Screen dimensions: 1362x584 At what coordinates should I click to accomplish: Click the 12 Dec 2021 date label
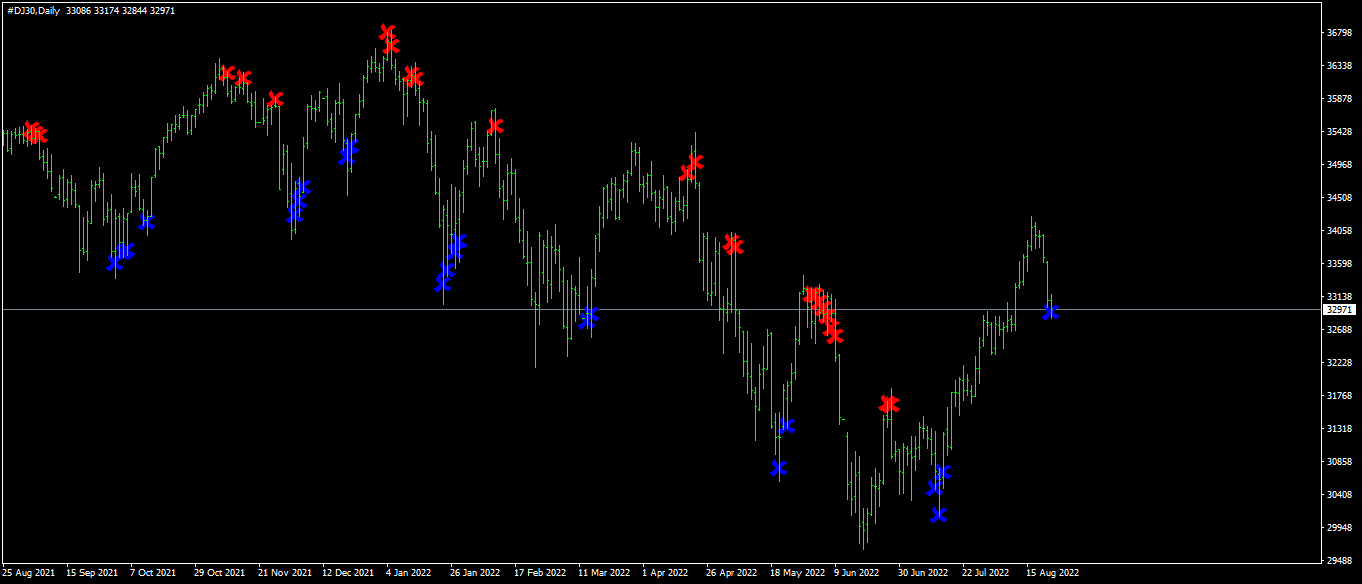click(349, 574)
